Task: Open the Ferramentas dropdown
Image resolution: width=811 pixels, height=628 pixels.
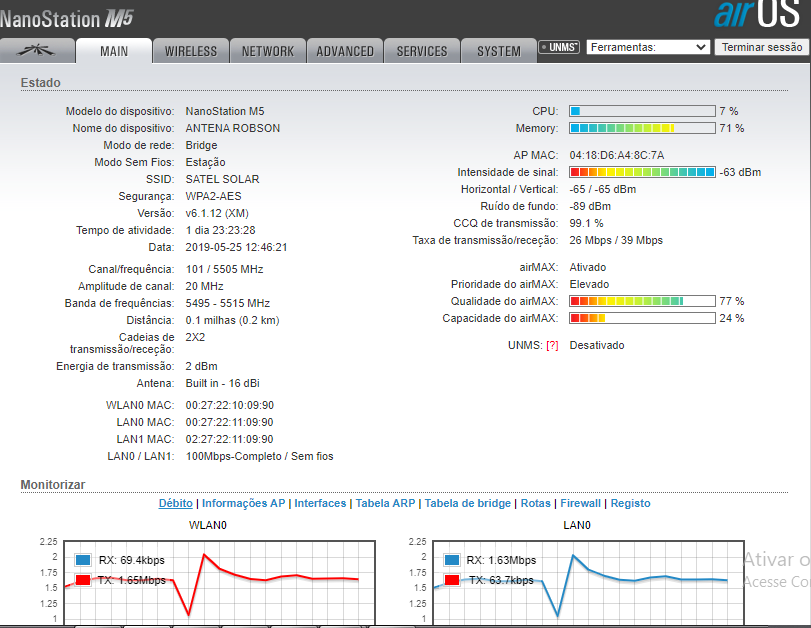Action: coord(648,47)
